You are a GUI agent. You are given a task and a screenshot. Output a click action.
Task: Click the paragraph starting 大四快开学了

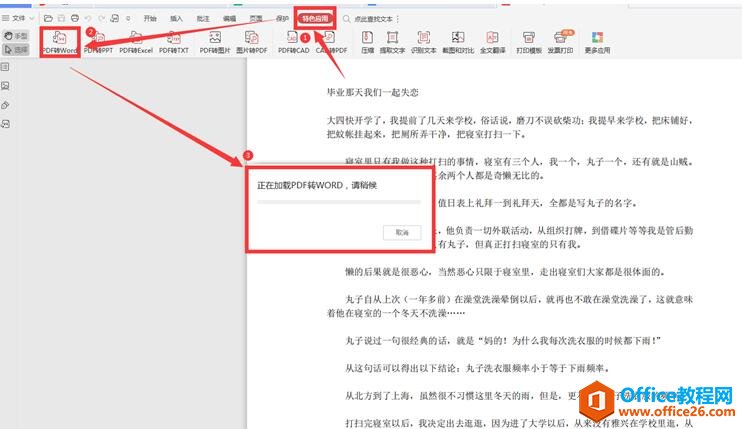(x=510, y=127)
